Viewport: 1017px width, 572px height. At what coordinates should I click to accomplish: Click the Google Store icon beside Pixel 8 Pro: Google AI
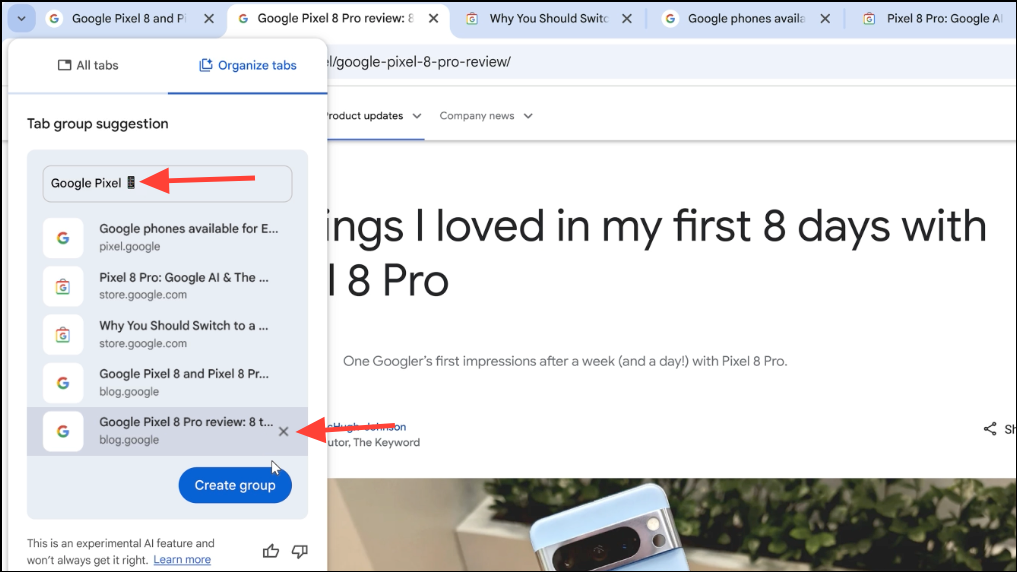coord(63,287)
